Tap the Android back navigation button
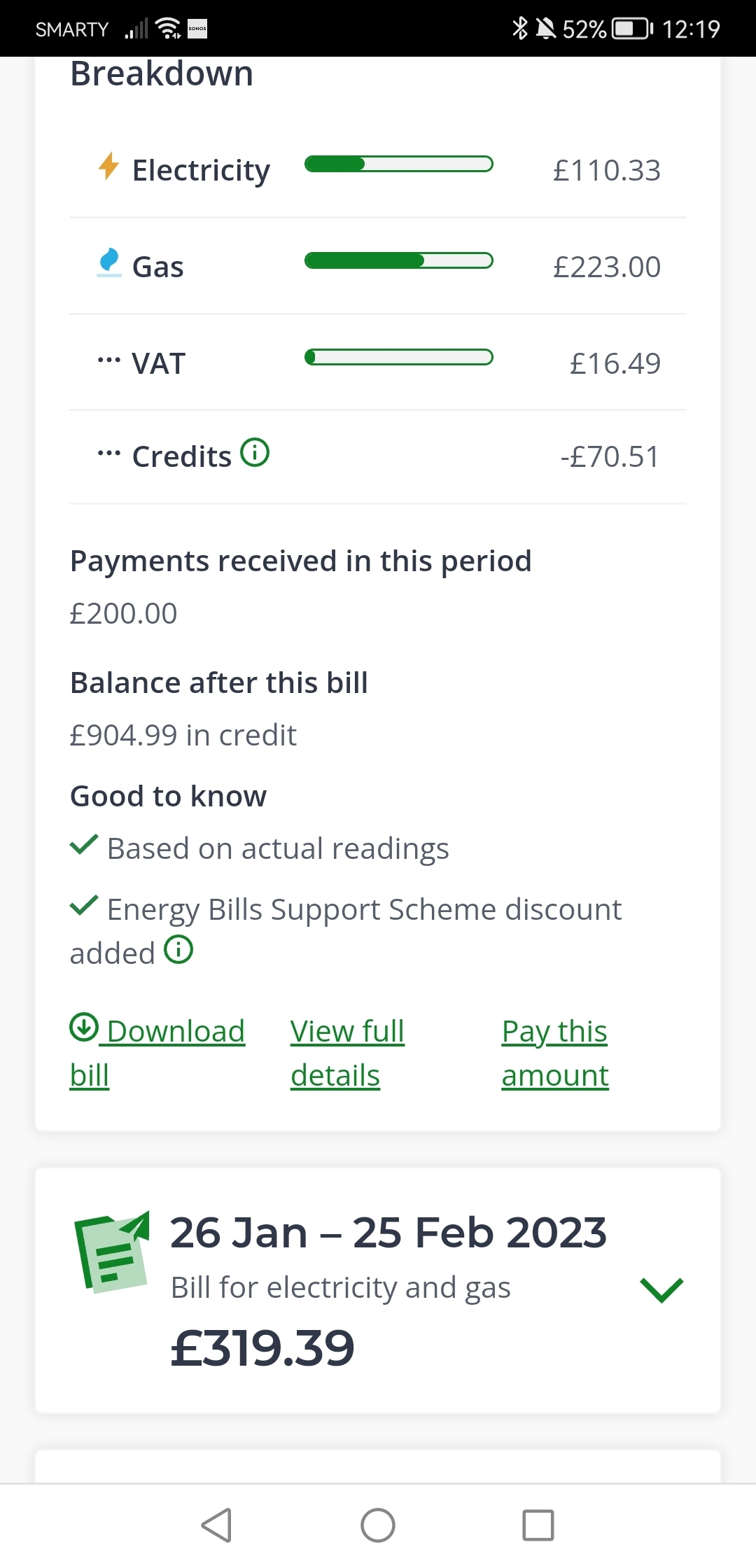The image size is (756, 1568). point(217,1525)
